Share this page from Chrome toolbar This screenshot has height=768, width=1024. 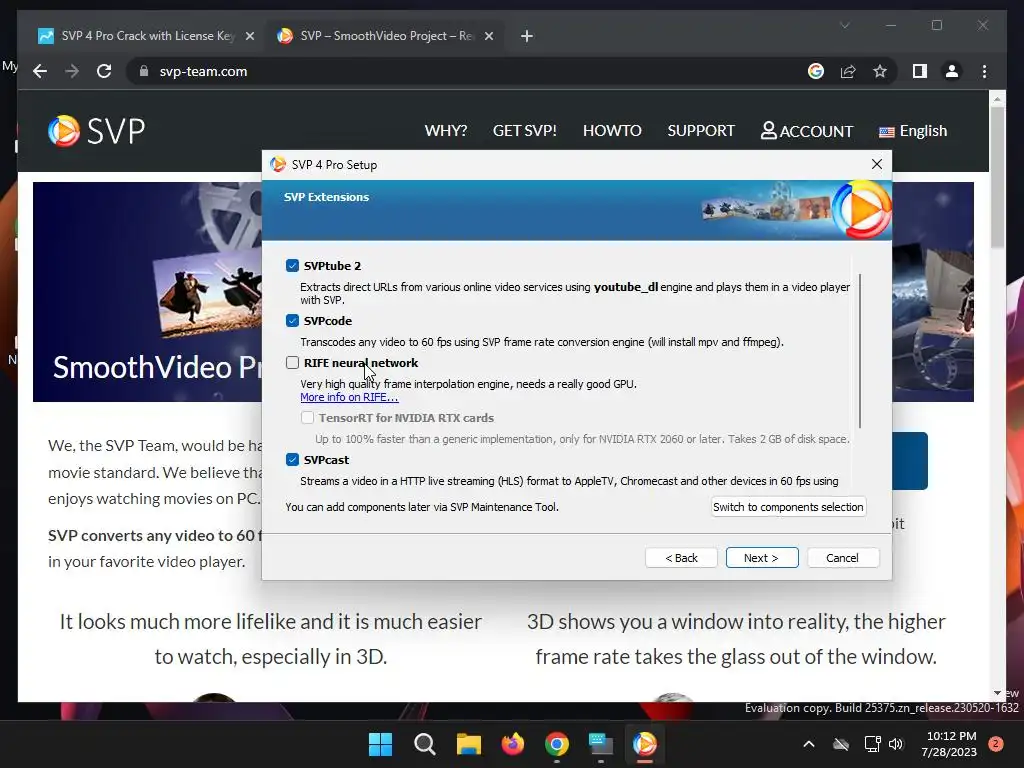tap(848, 71)
